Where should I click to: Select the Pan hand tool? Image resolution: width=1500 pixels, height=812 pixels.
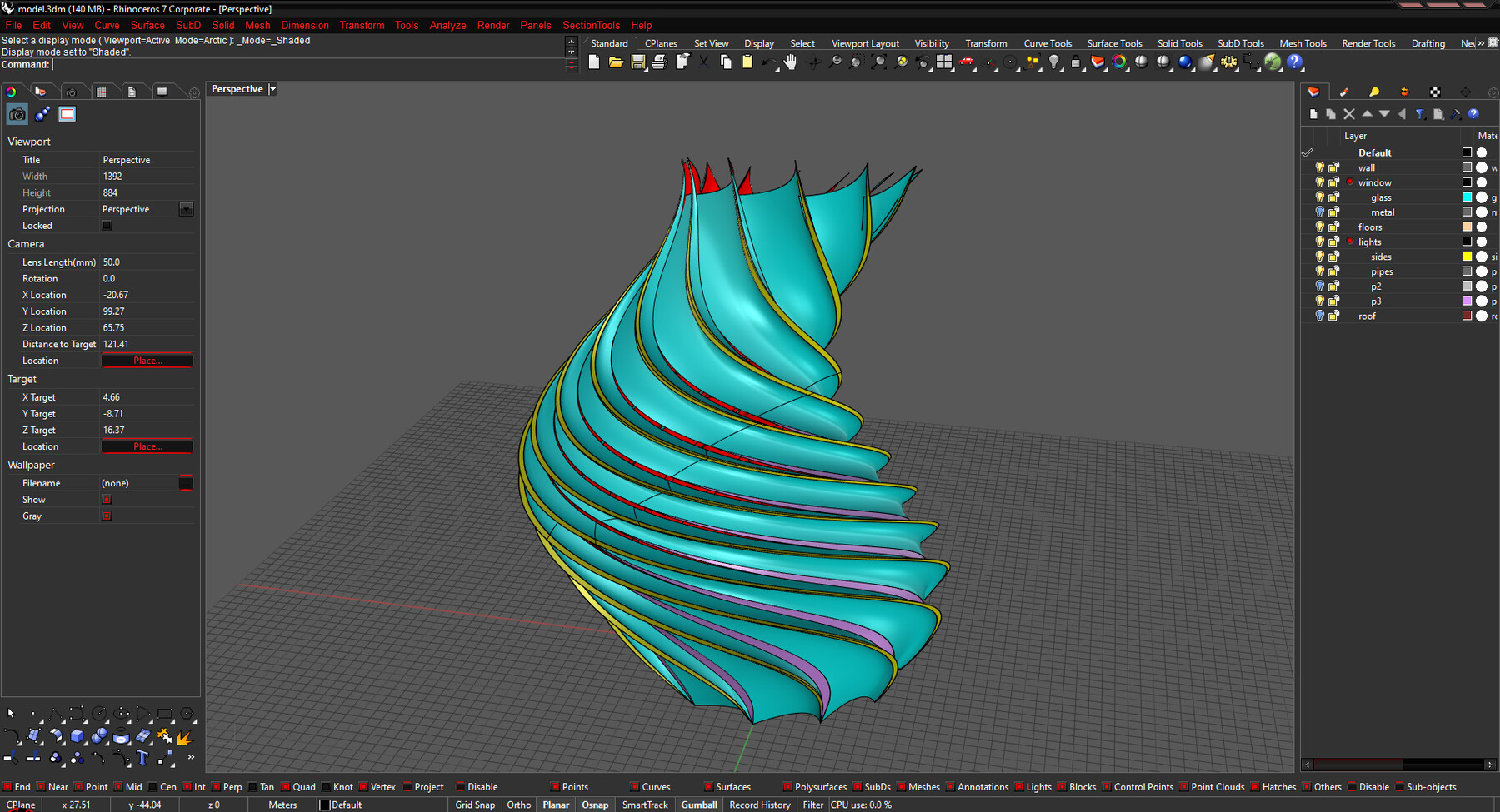click(790, 62)
